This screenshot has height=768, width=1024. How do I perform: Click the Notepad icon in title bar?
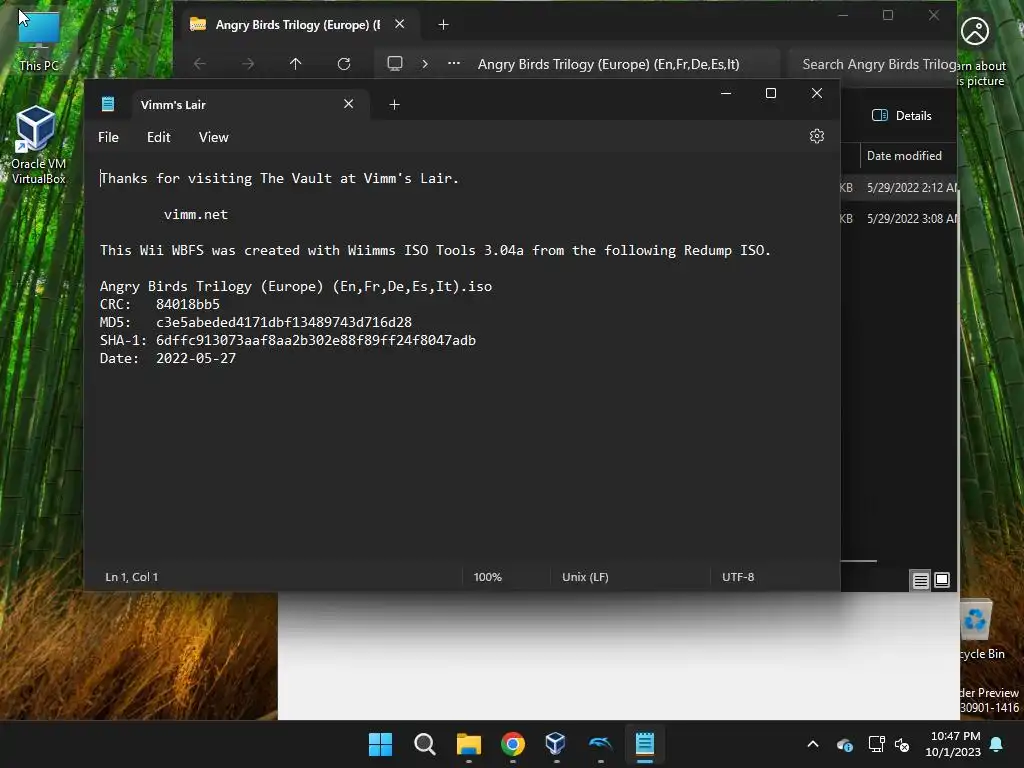point(108,104)
